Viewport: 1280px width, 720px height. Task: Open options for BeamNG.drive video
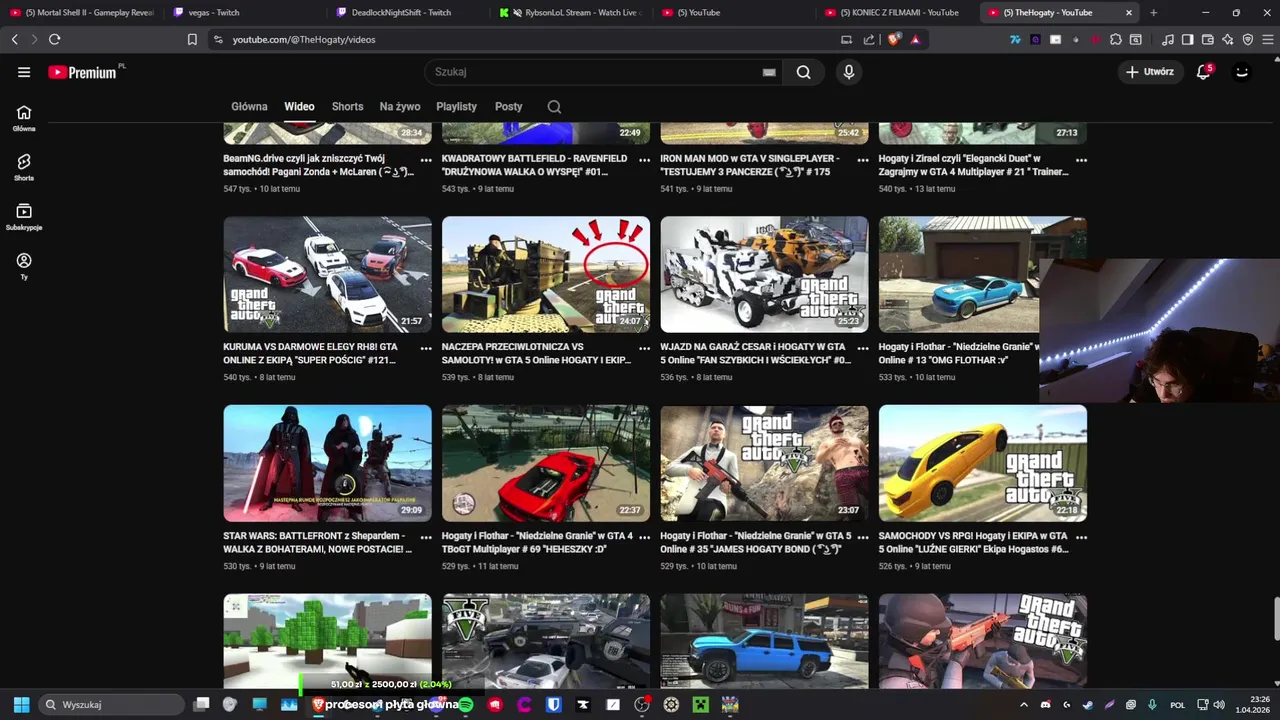[x=426, y=160]
